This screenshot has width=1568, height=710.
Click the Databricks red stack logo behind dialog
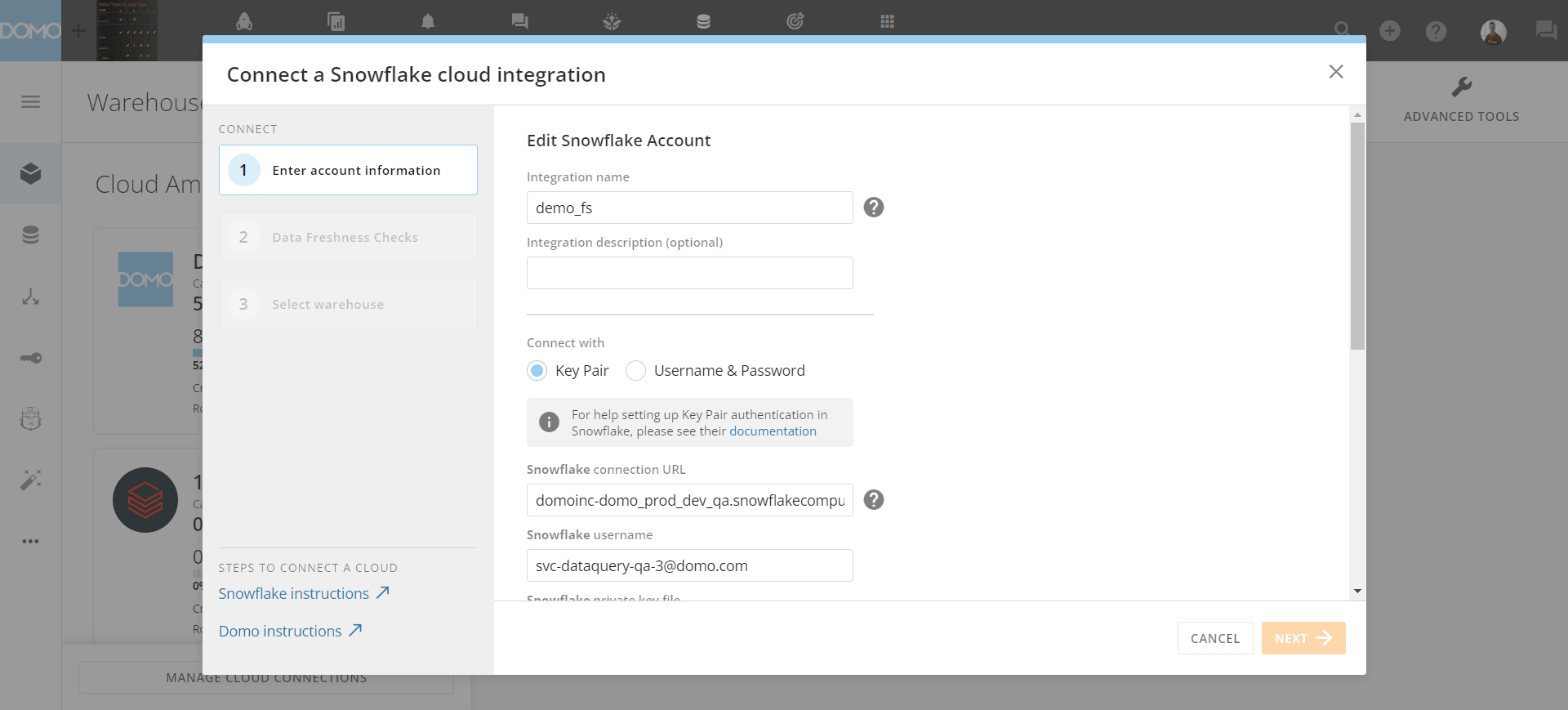145,500
